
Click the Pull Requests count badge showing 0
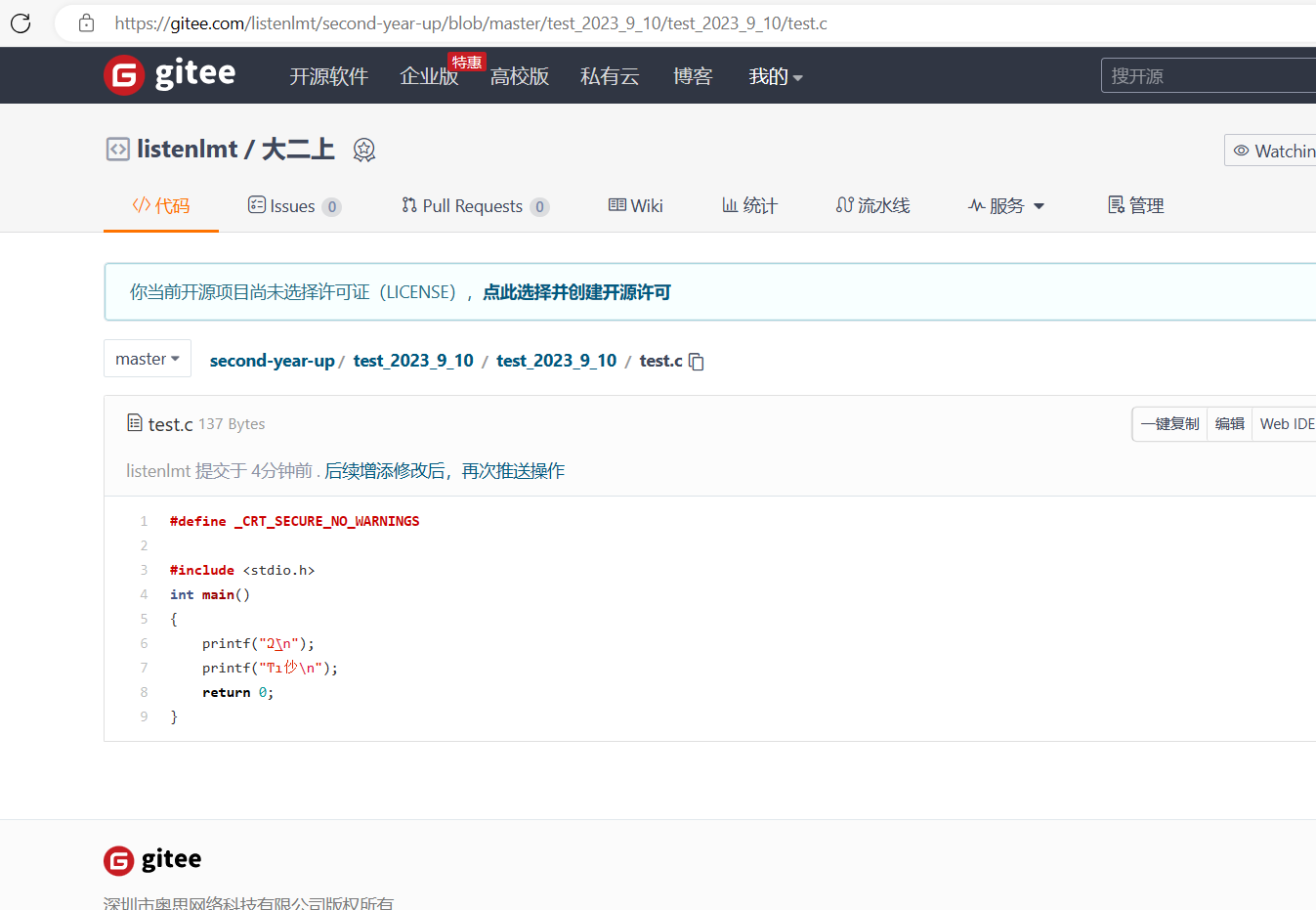(540, 207)
